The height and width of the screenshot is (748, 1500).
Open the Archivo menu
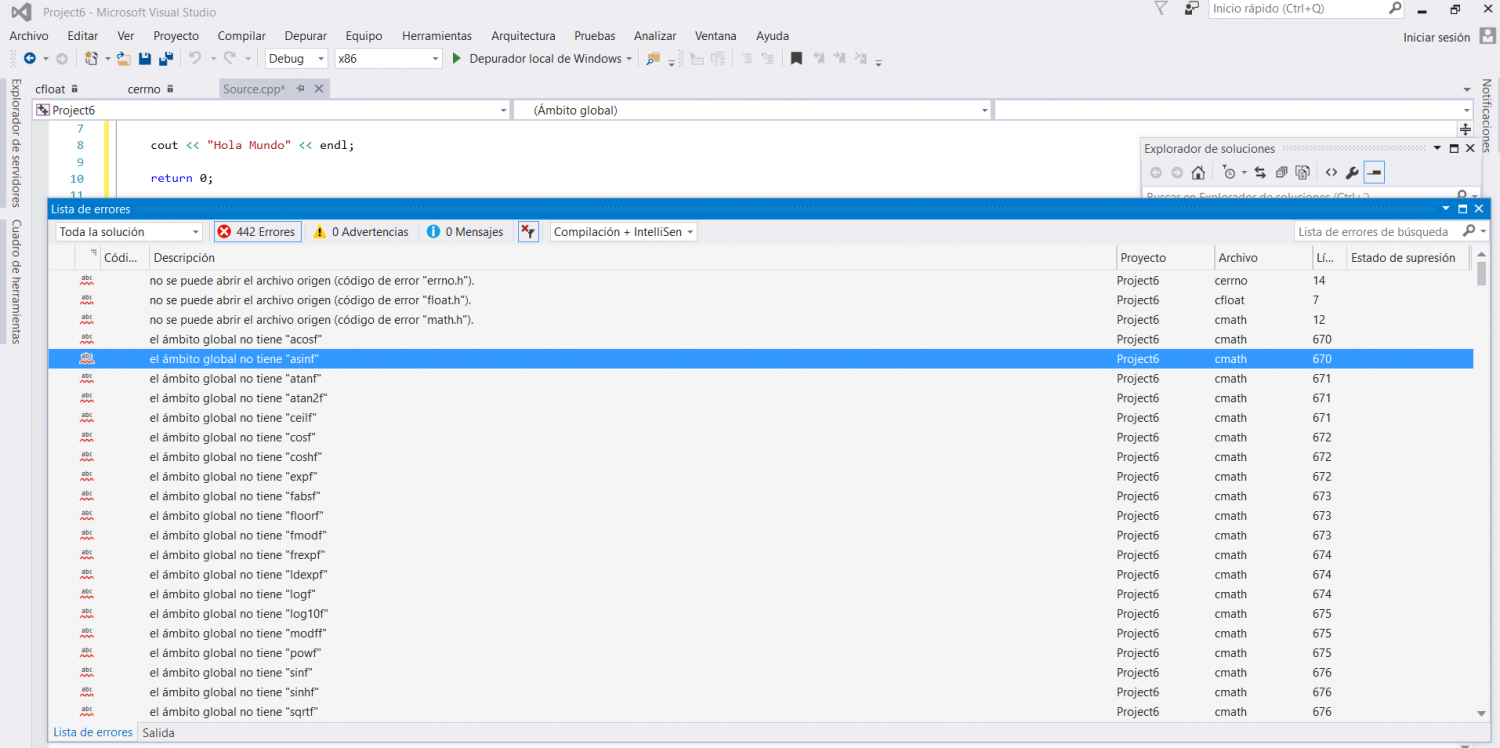(x=29, y=36)
